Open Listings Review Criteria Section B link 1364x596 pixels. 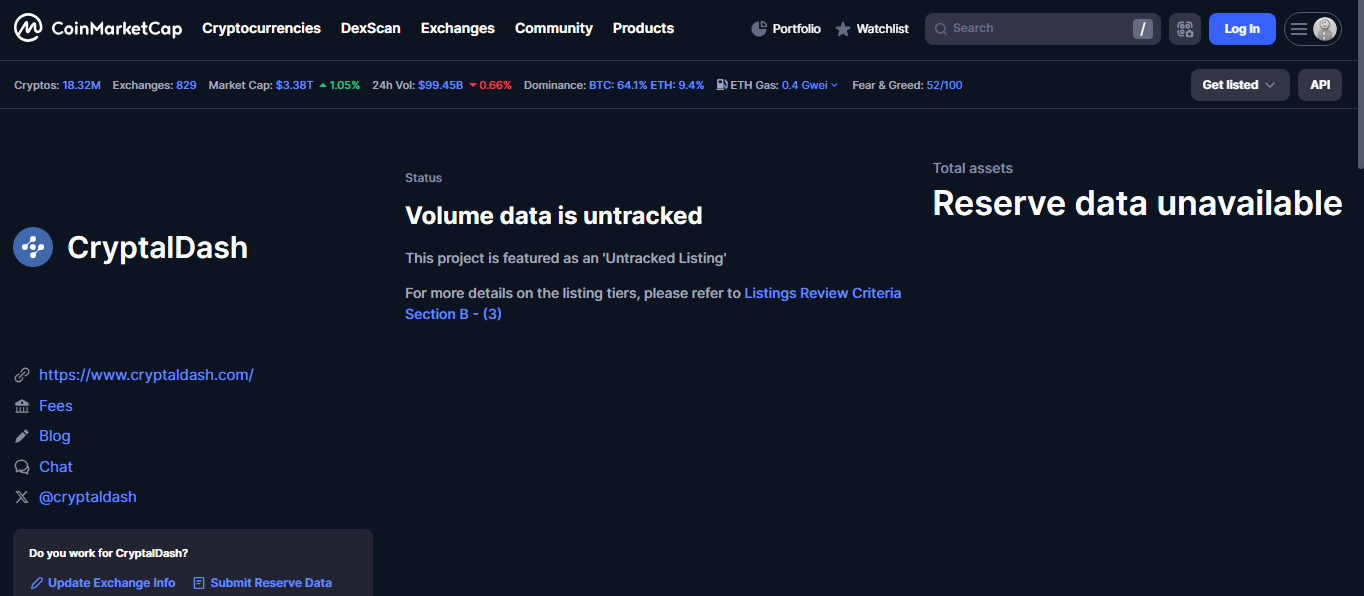[653, 303]
